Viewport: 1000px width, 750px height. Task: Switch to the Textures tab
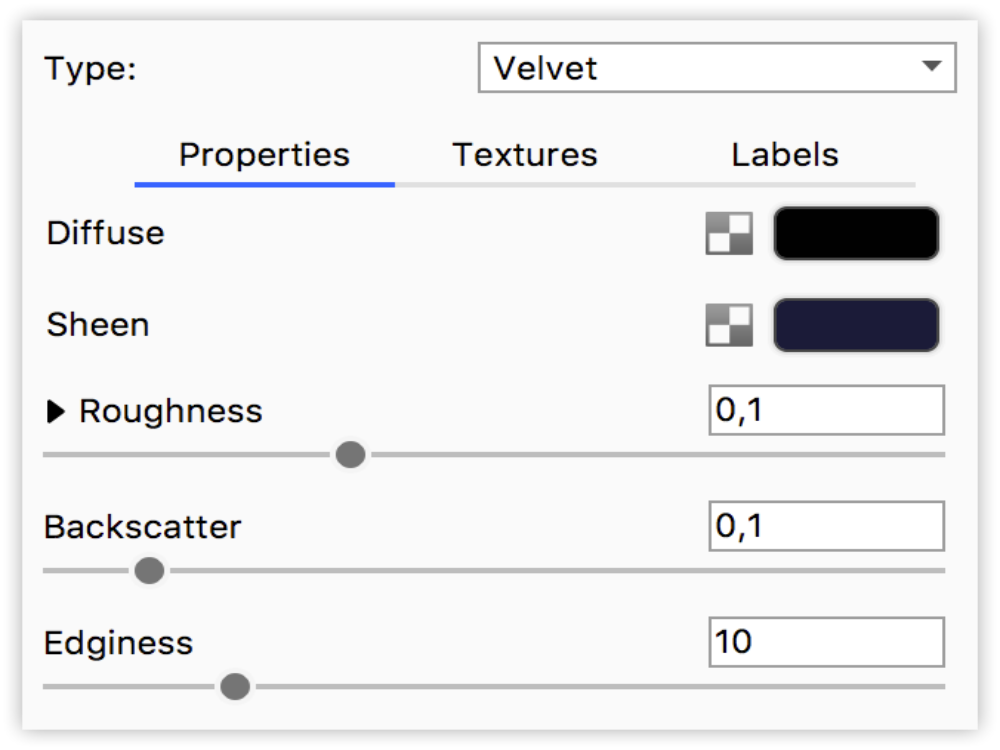[525, 155]
